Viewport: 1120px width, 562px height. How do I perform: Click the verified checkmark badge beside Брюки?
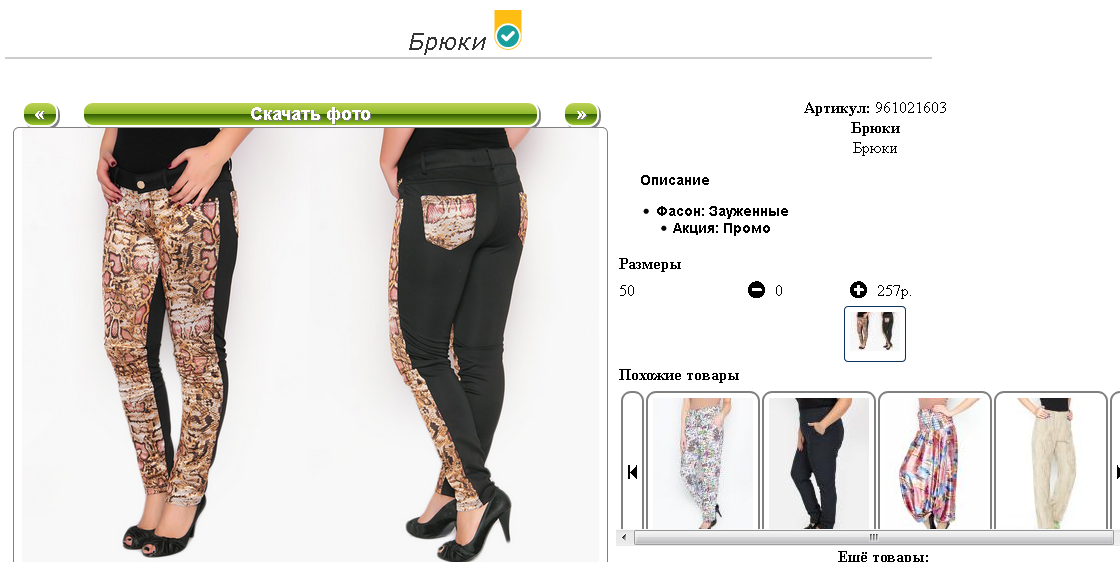pos(508,30)
